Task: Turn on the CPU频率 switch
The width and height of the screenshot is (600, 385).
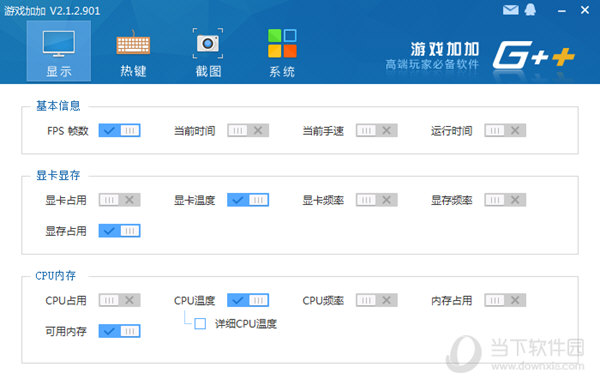Action: (x=377, y=300)
